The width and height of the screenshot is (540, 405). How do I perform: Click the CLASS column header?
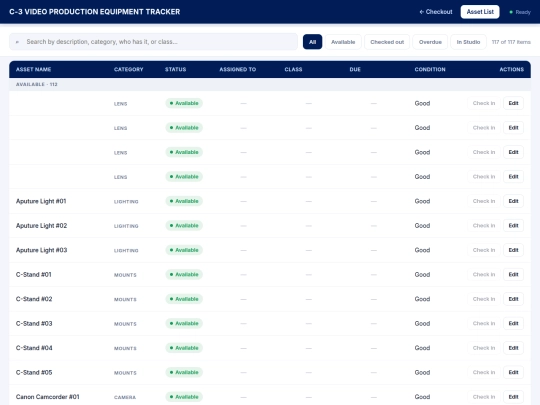293,69
